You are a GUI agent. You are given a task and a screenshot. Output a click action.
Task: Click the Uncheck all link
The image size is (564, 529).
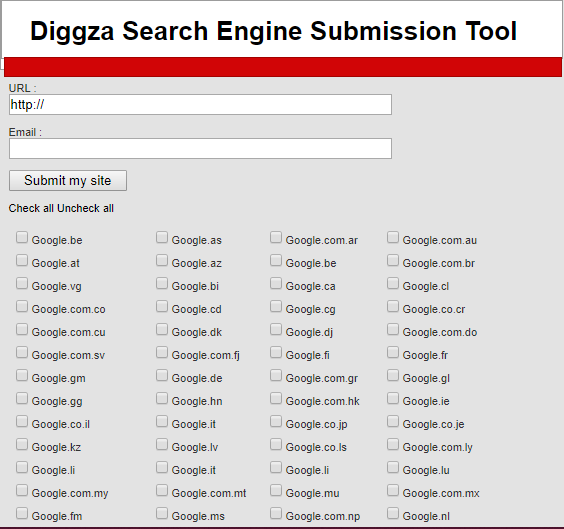pyautogui.click(x=85, y=208)
